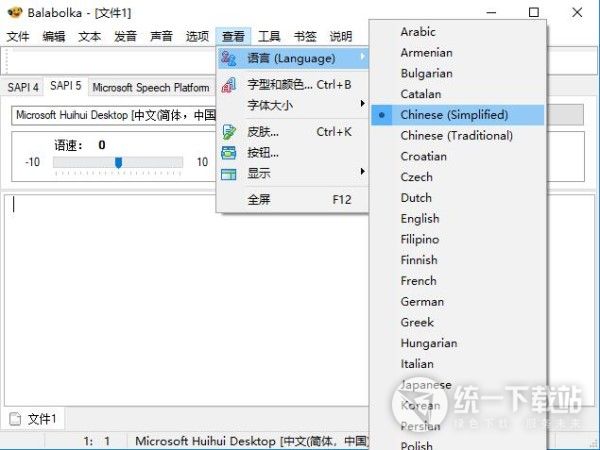The width and height of the screenshot is (600, 450).
Task: Select Greek language
Action: (x=458, y=322)
